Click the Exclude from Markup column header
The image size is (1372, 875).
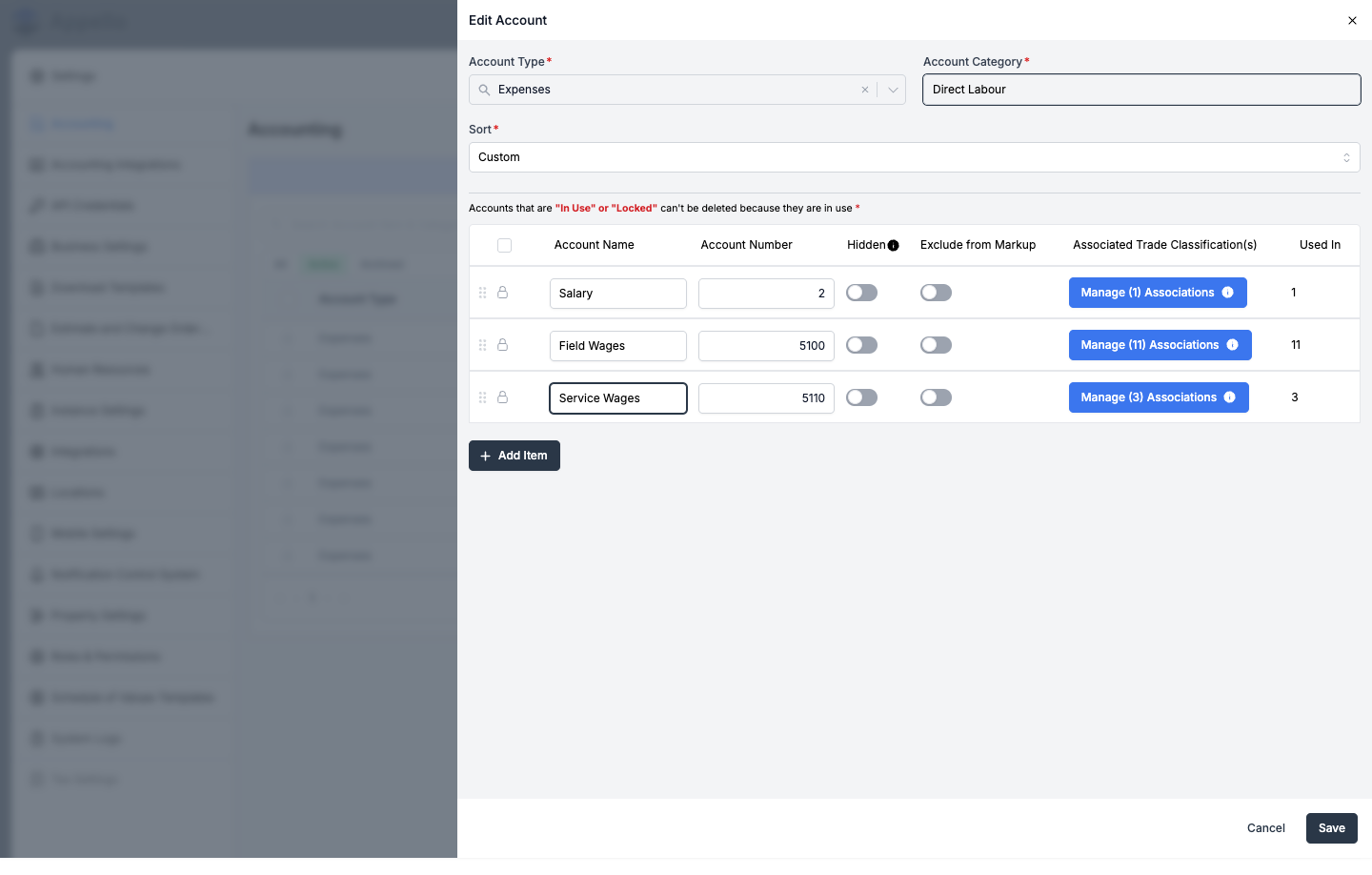[978, 245]
